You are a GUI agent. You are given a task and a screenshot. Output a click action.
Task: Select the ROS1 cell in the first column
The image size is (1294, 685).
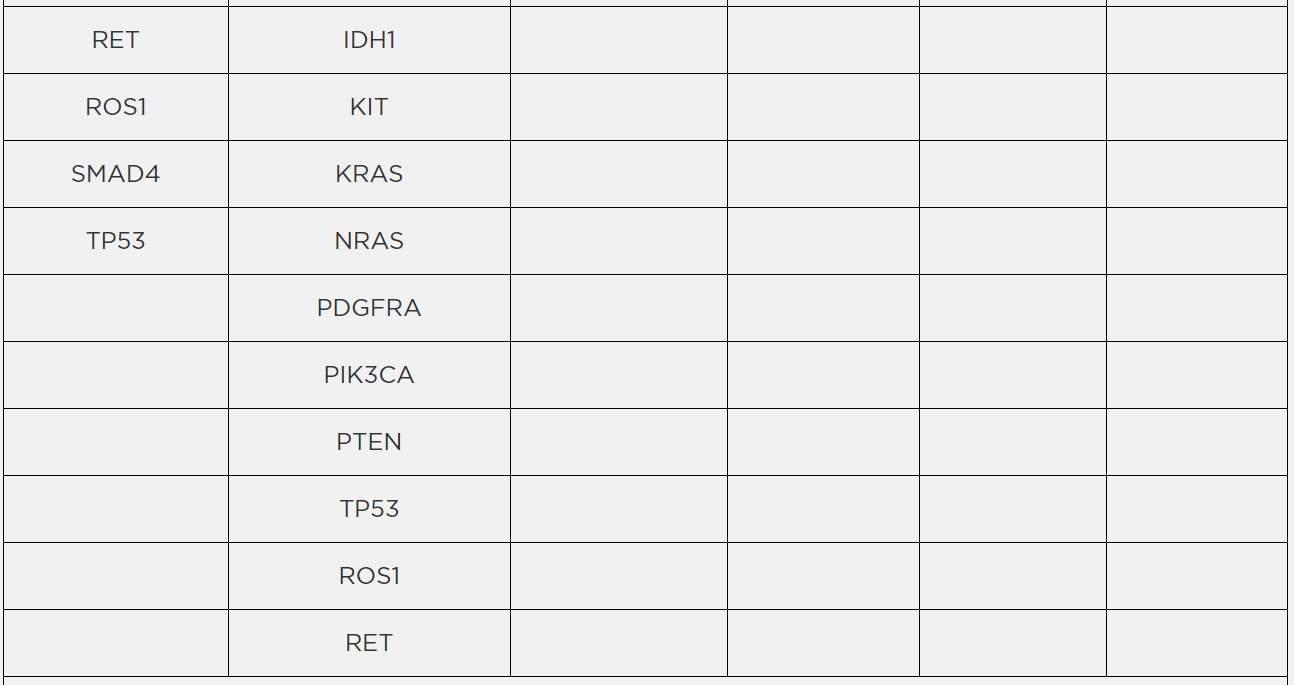pyautogui.click(x=115, y=107)
